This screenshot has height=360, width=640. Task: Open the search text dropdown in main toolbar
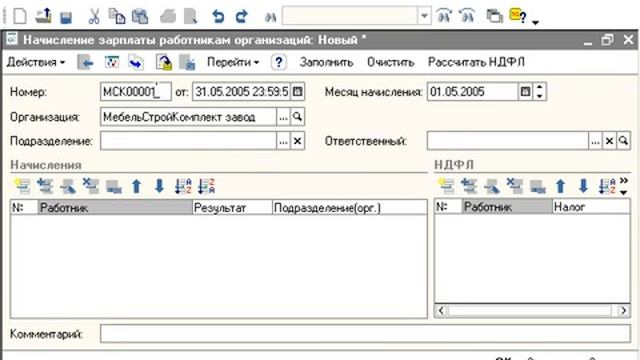click(424, 16)
